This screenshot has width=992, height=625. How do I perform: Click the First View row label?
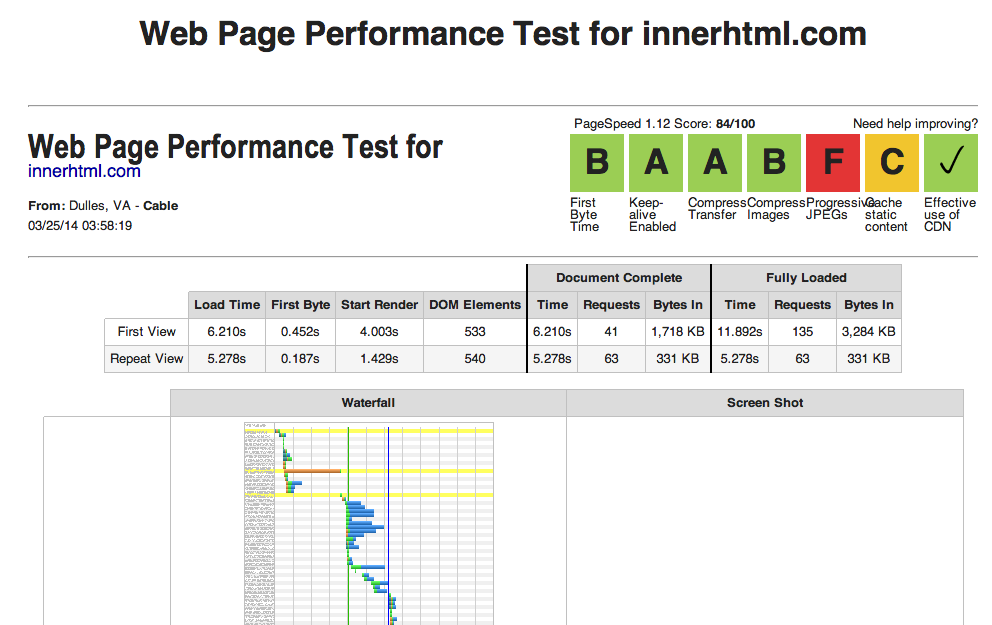[146, 331]
